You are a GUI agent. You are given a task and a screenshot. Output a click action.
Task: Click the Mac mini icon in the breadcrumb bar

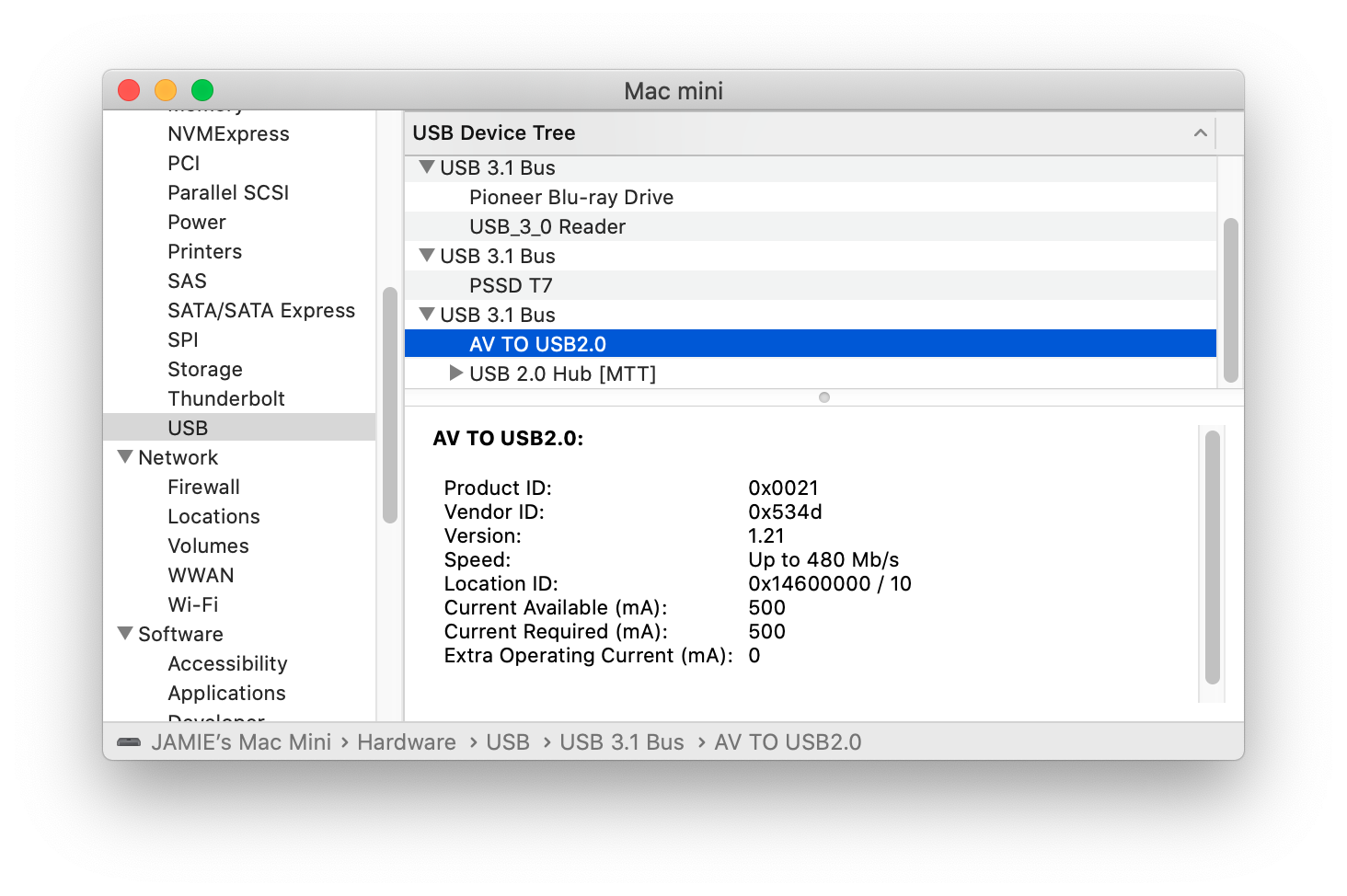tap(126, 741)
